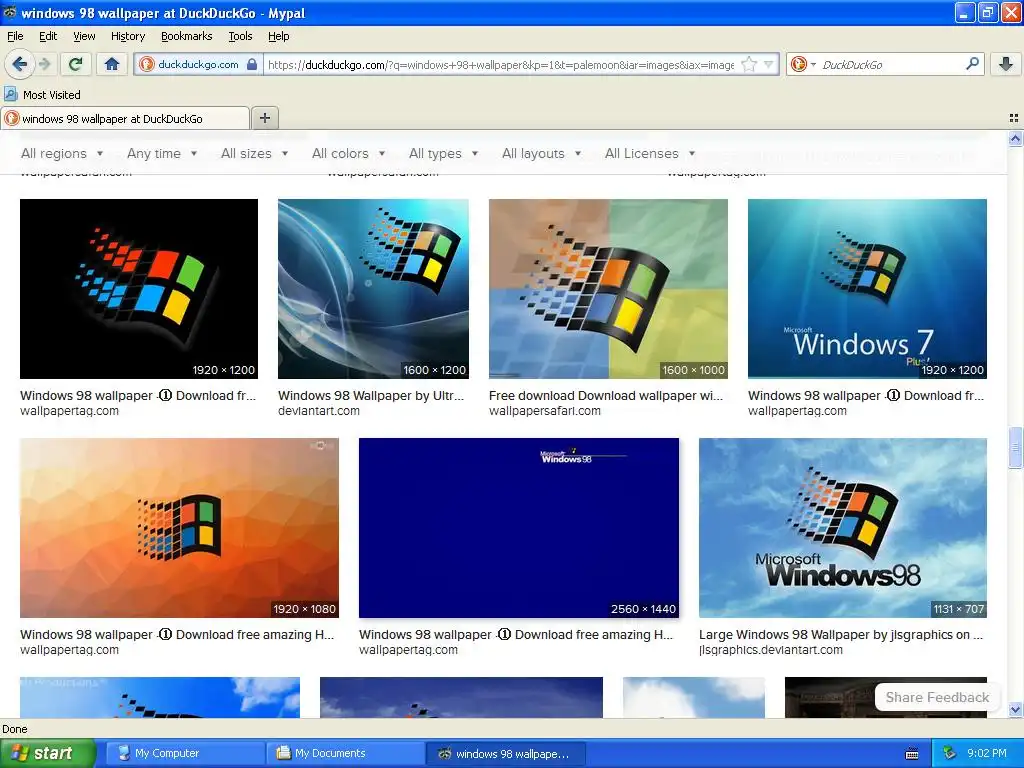Expand the URL history dropdown arrow
This screenshot has height=768, width=1024.
pyautogui.click(x=769, y=64)
